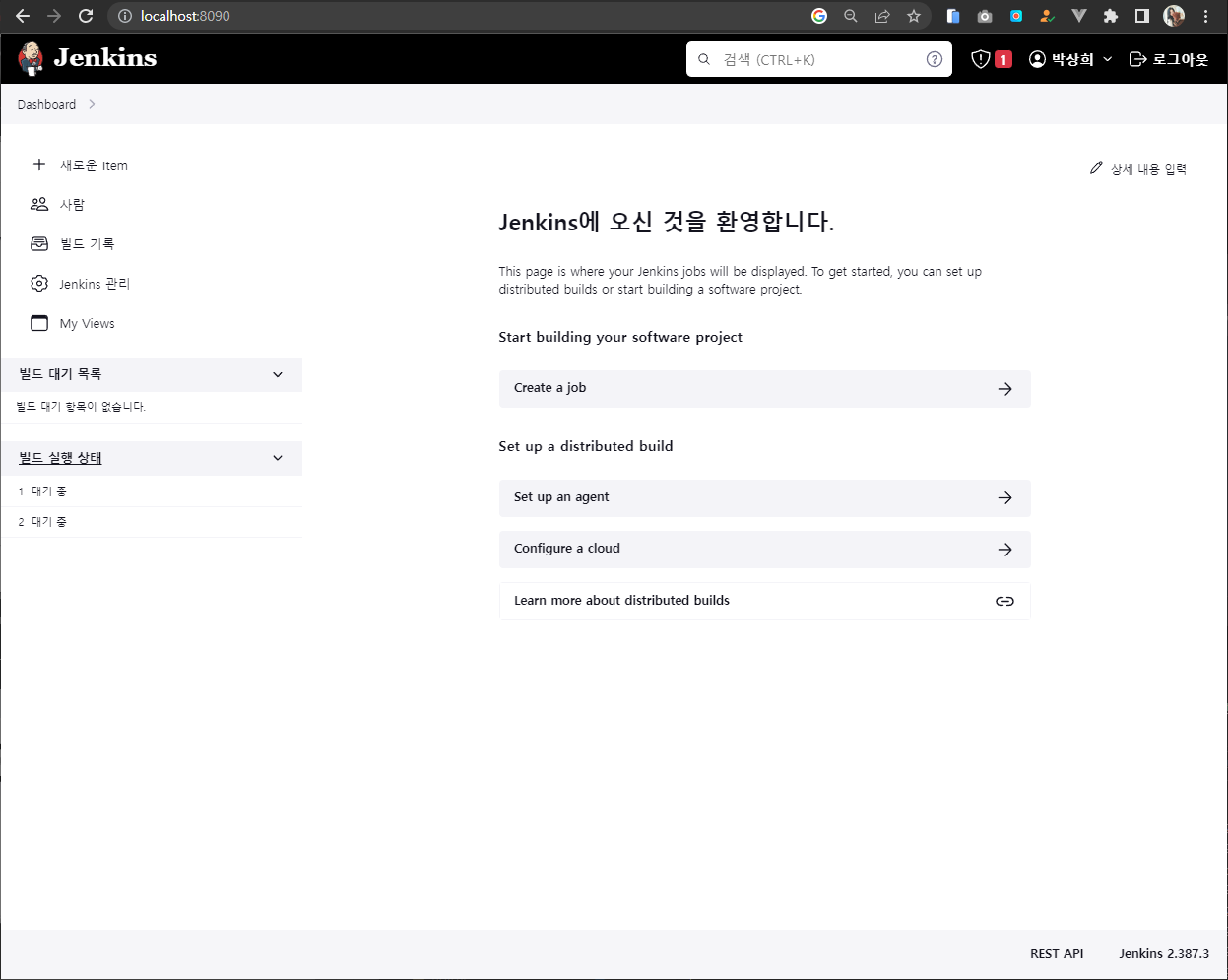Reload the page with browser refresh
Image resolution: width=1228 pixels, height=980 pixels.
[x=86, y=16]
